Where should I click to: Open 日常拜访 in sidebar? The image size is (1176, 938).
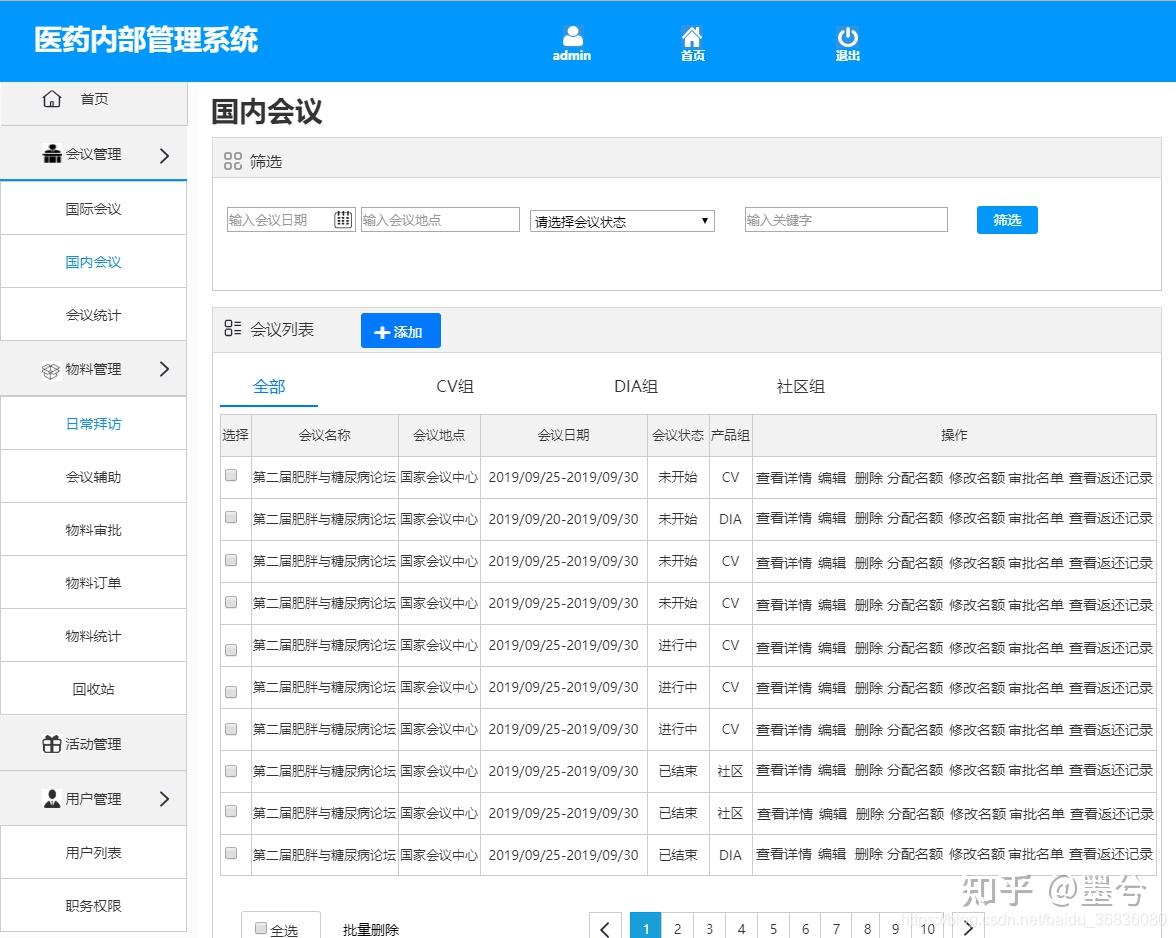click(93, 424)
